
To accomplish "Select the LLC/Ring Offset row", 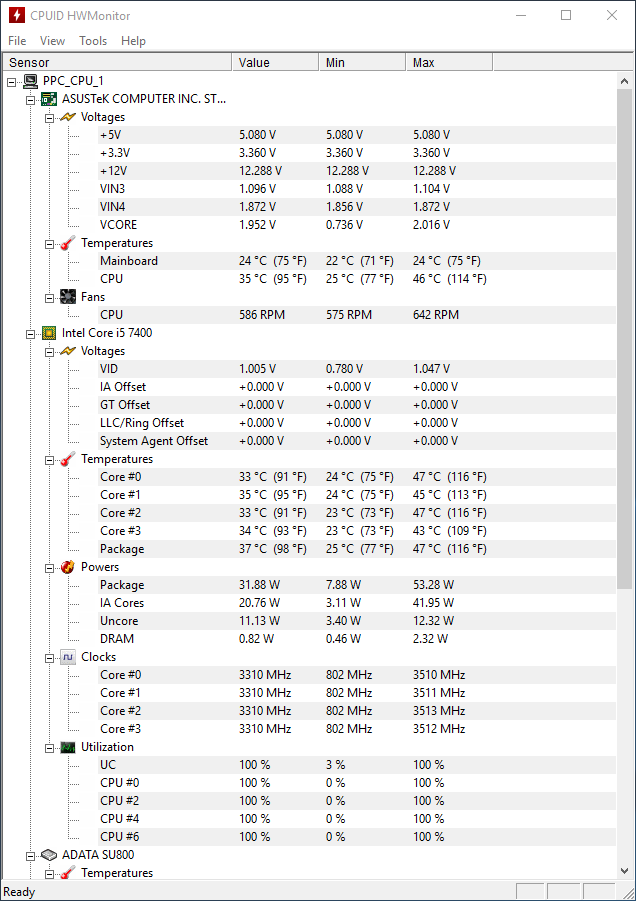I will click(356, 423).
